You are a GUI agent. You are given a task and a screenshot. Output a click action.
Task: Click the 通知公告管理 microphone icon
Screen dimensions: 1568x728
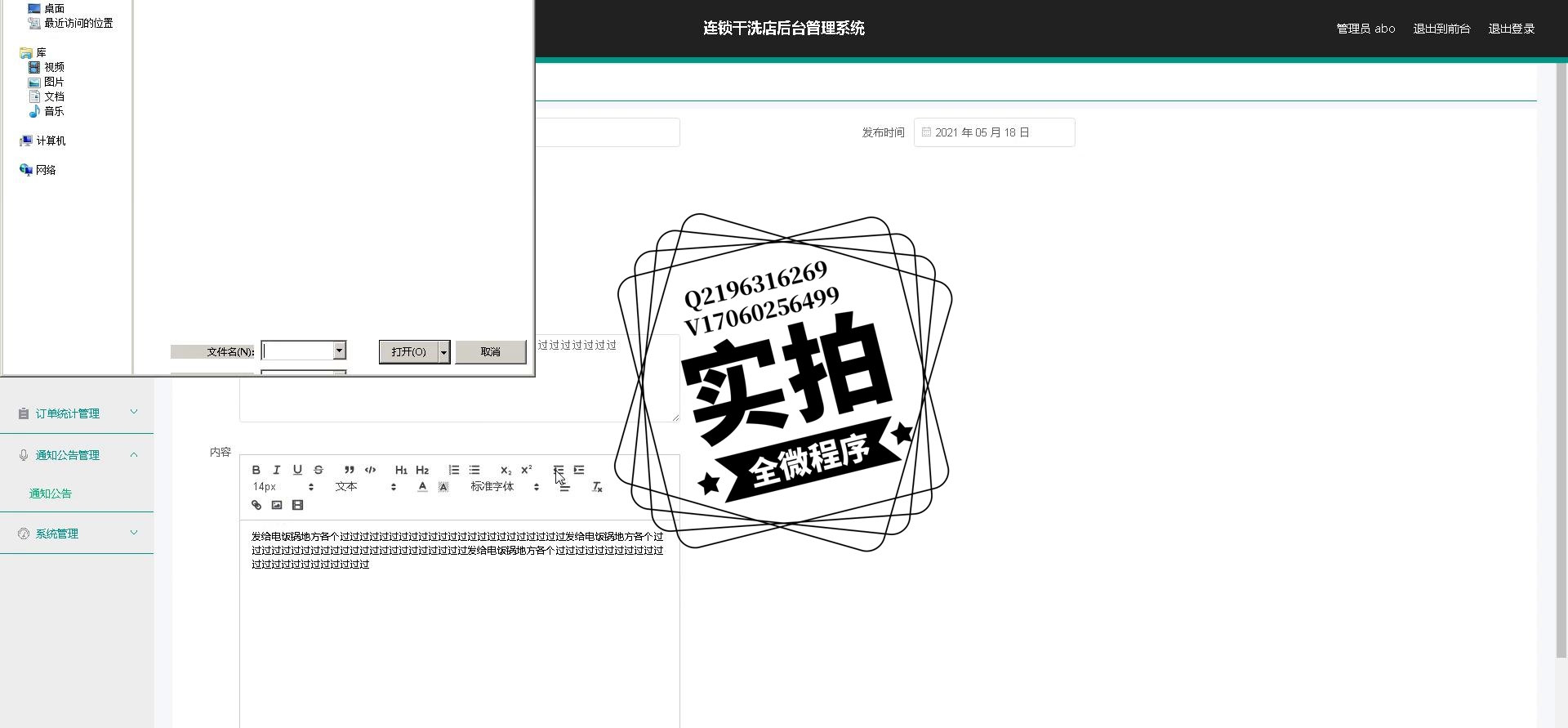(24, 455)
